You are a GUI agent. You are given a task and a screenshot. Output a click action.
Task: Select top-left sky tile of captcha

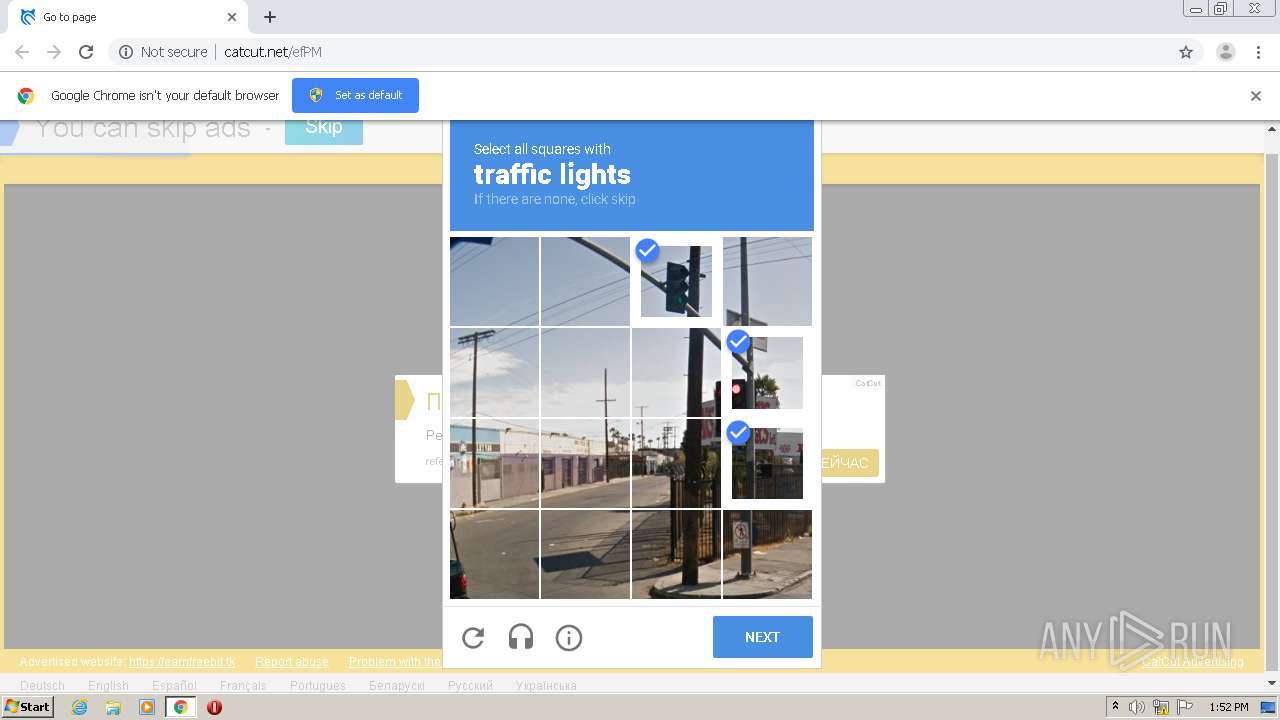(x=494, y=281)
